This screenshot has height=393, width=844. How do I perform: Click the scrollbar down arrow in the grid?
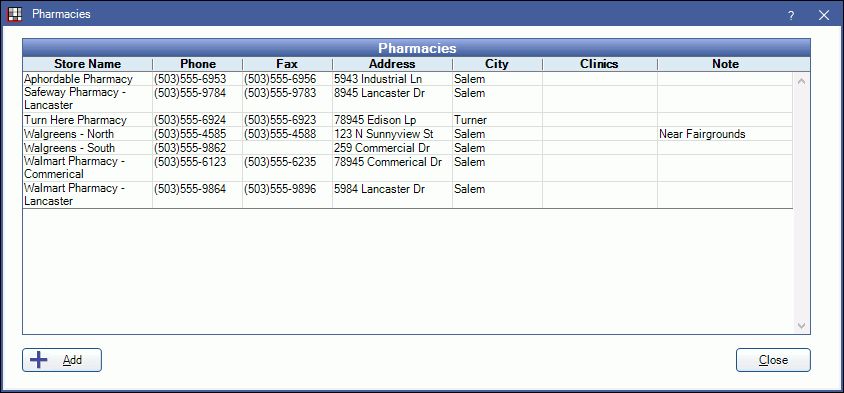coord(801,326)
